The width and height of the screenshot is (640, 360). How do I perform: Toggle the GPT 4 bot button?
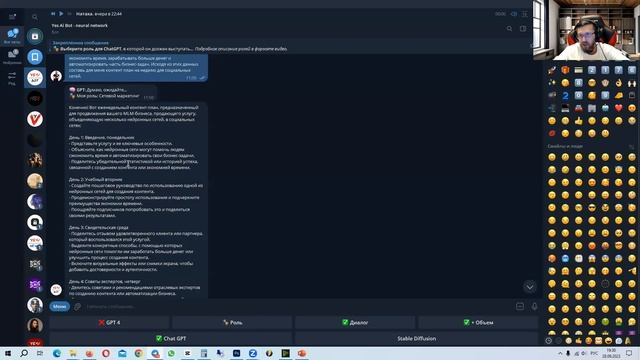coord(109,322)
